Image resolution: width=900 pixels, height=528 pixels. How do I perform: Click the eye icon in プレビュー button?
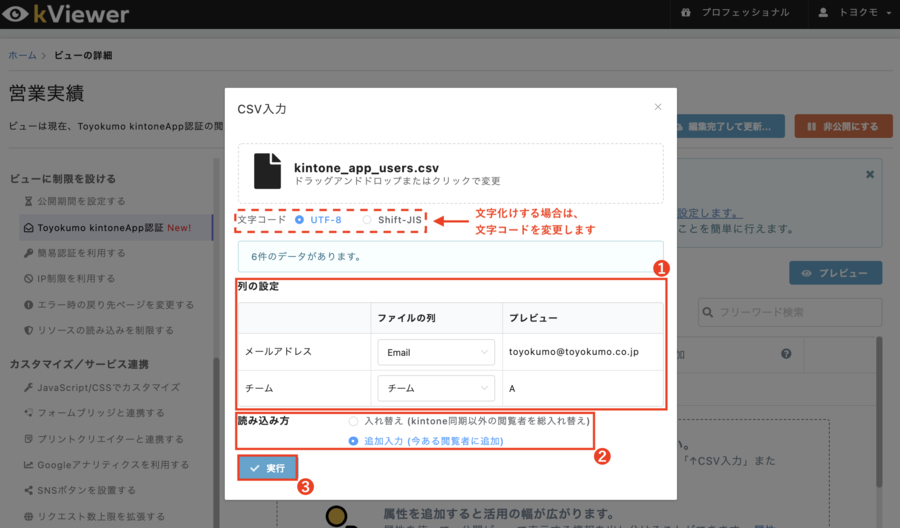click(806, 273)
